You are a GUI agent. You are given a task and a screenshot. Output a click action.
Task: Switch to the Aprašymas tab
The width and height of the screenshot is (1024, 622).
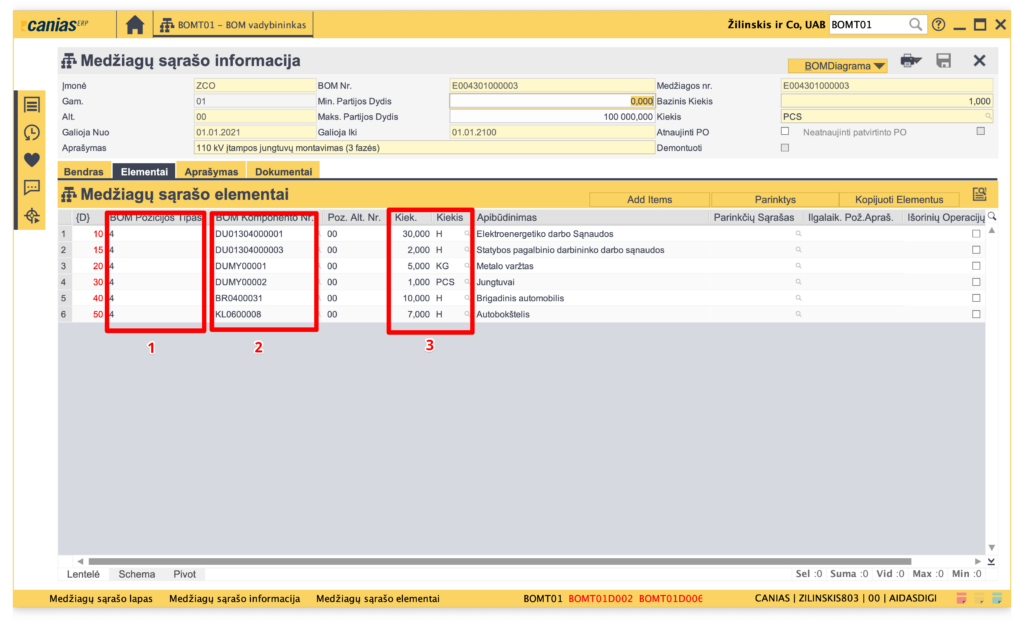tap(210, 172)
